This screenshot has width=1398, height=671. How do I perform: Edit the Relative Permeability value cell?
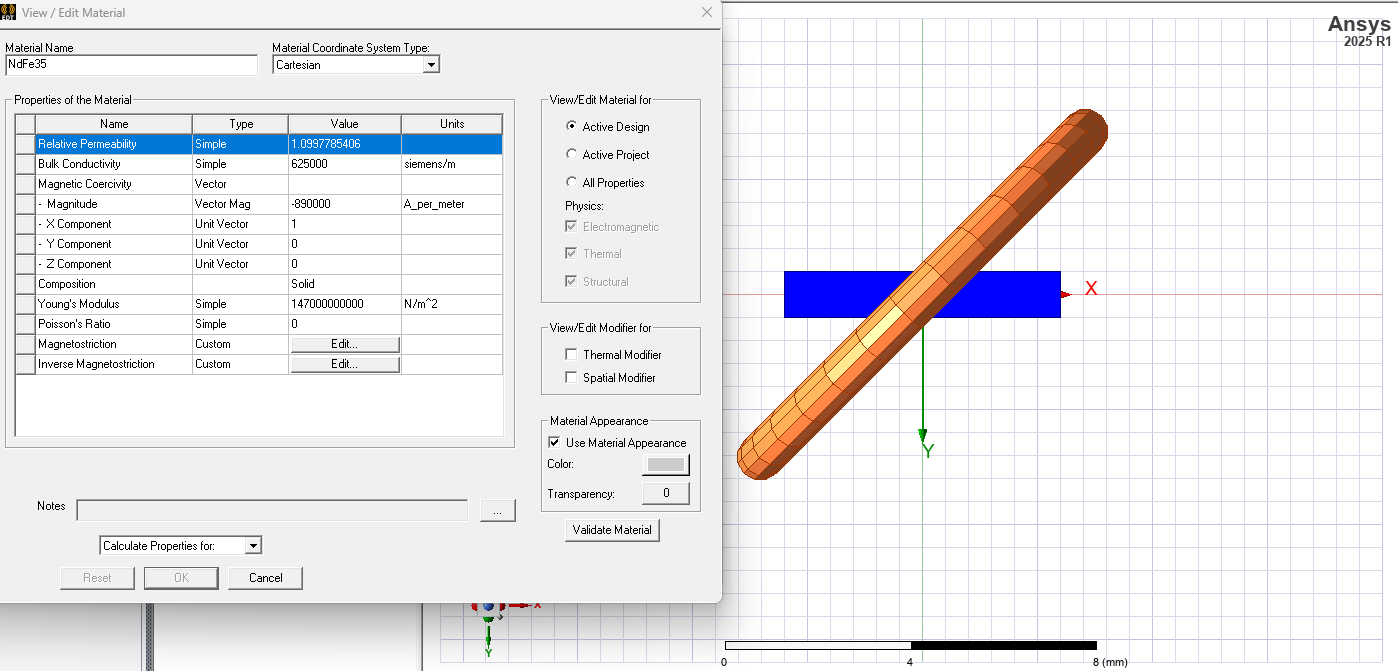(x=344, y=143)
